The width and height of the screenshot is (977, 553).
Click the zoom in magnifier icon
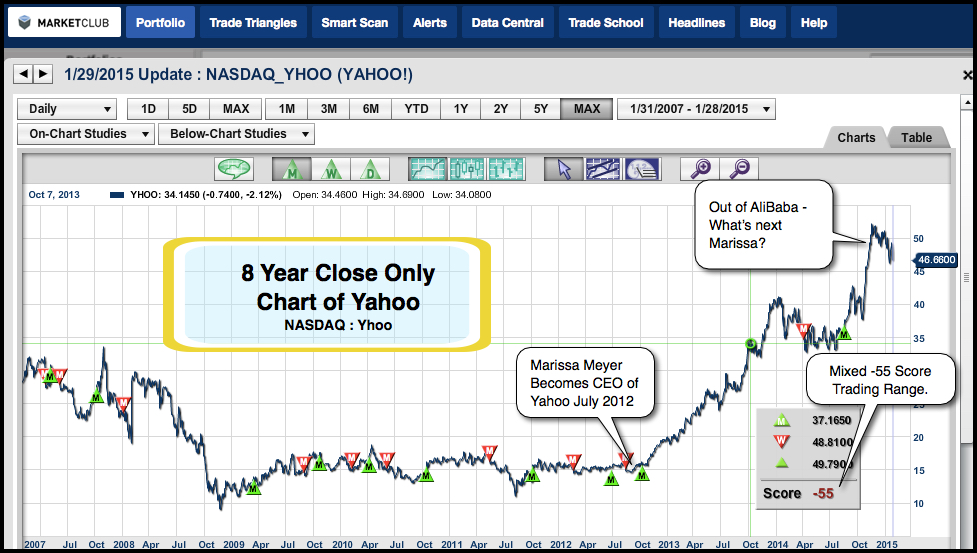tap(700, 169)
